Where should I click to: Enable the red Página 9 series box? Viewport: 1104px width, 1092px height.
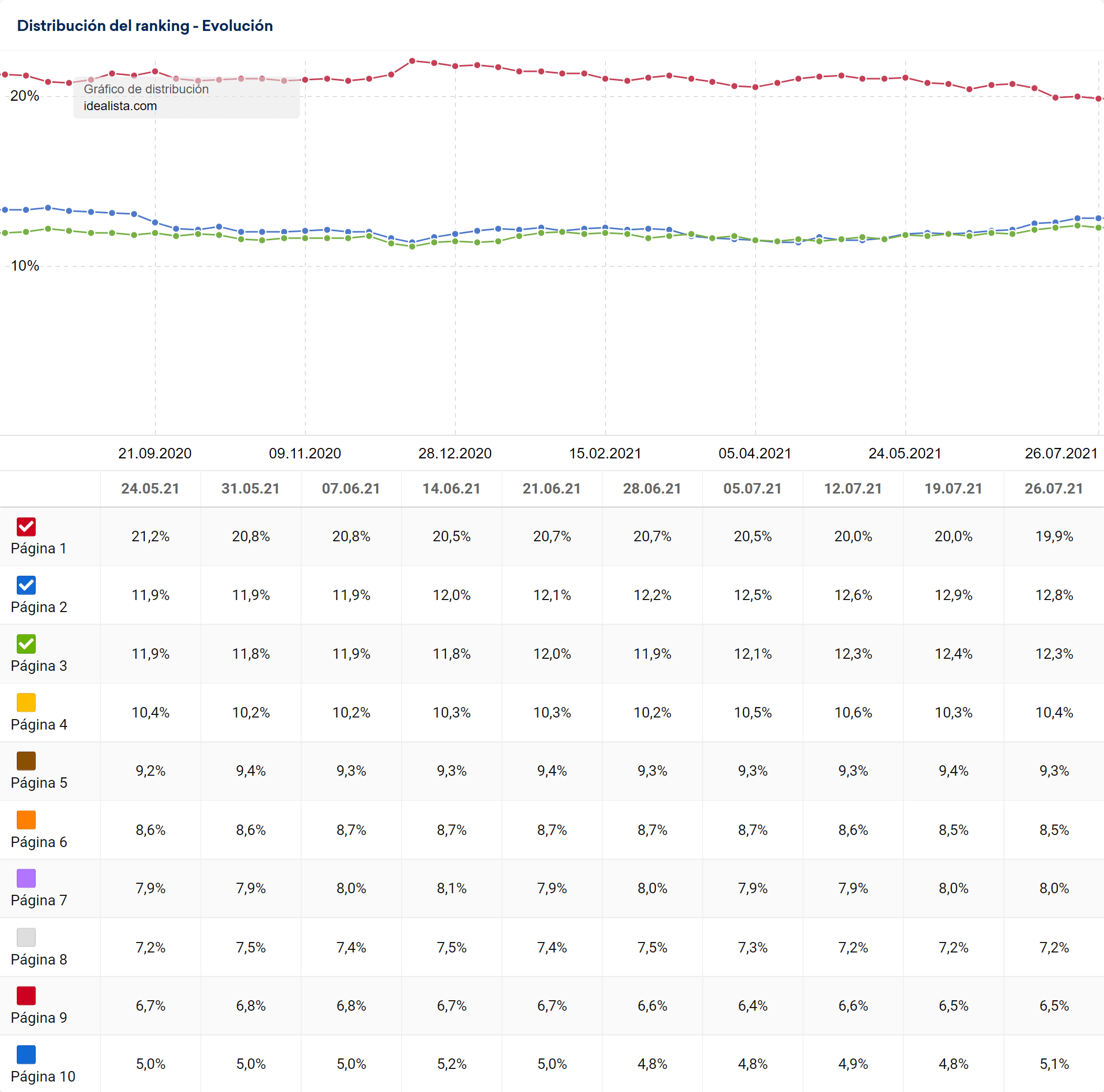click(x=26, y=995)
